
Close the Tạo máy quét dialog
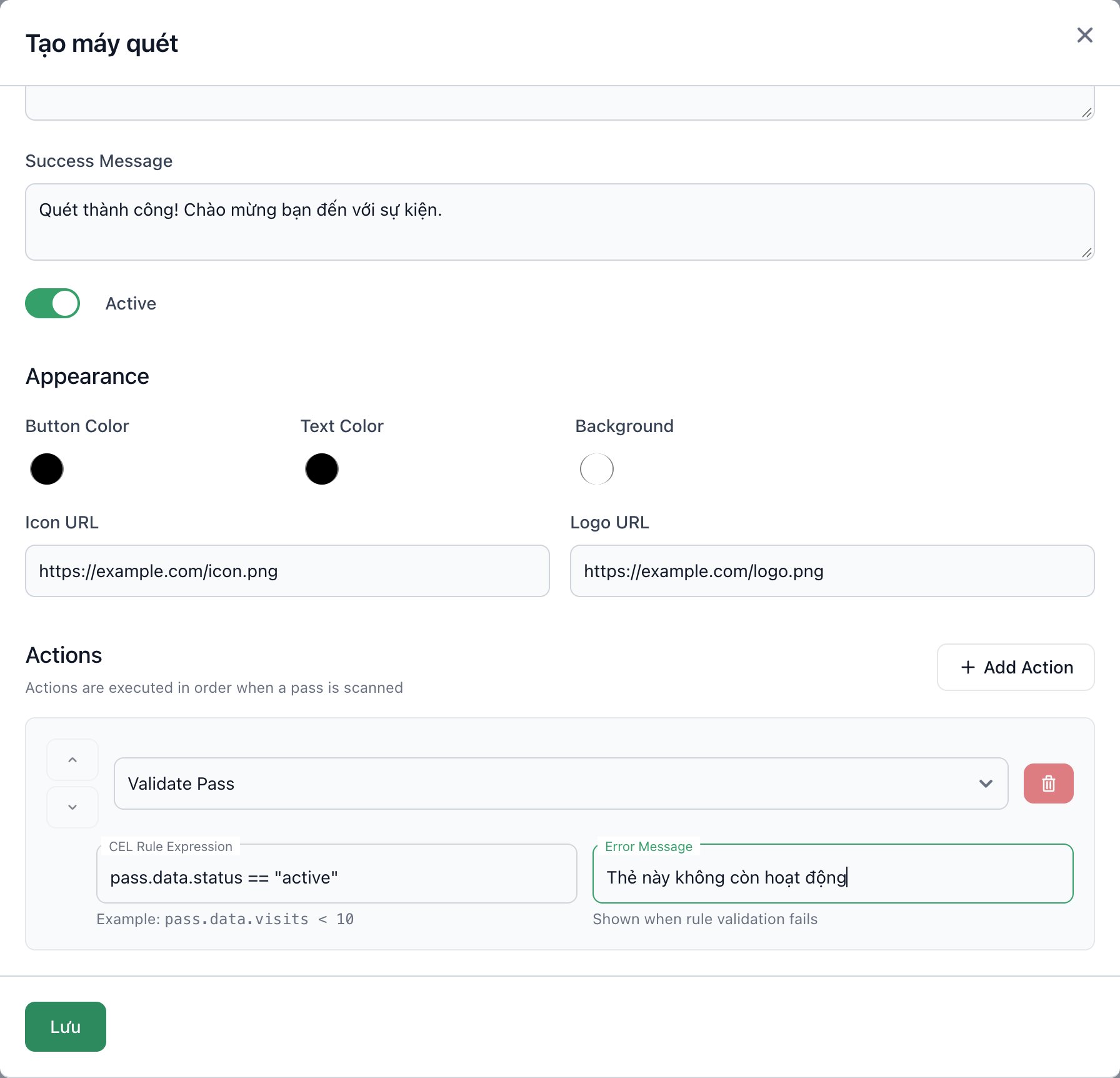coord(1084,35)
